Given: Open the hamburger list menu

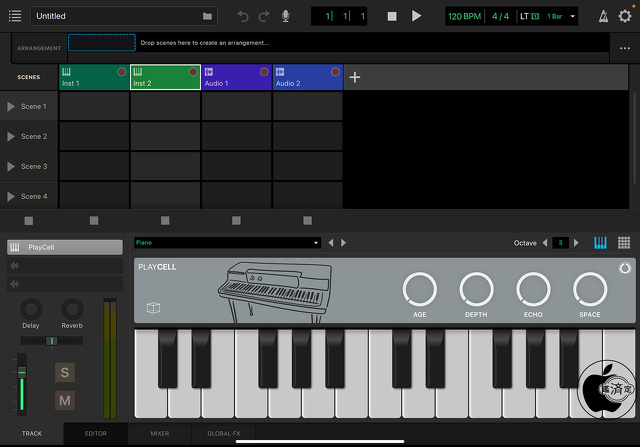Looking at the screenshot, I should coord(15,16).
